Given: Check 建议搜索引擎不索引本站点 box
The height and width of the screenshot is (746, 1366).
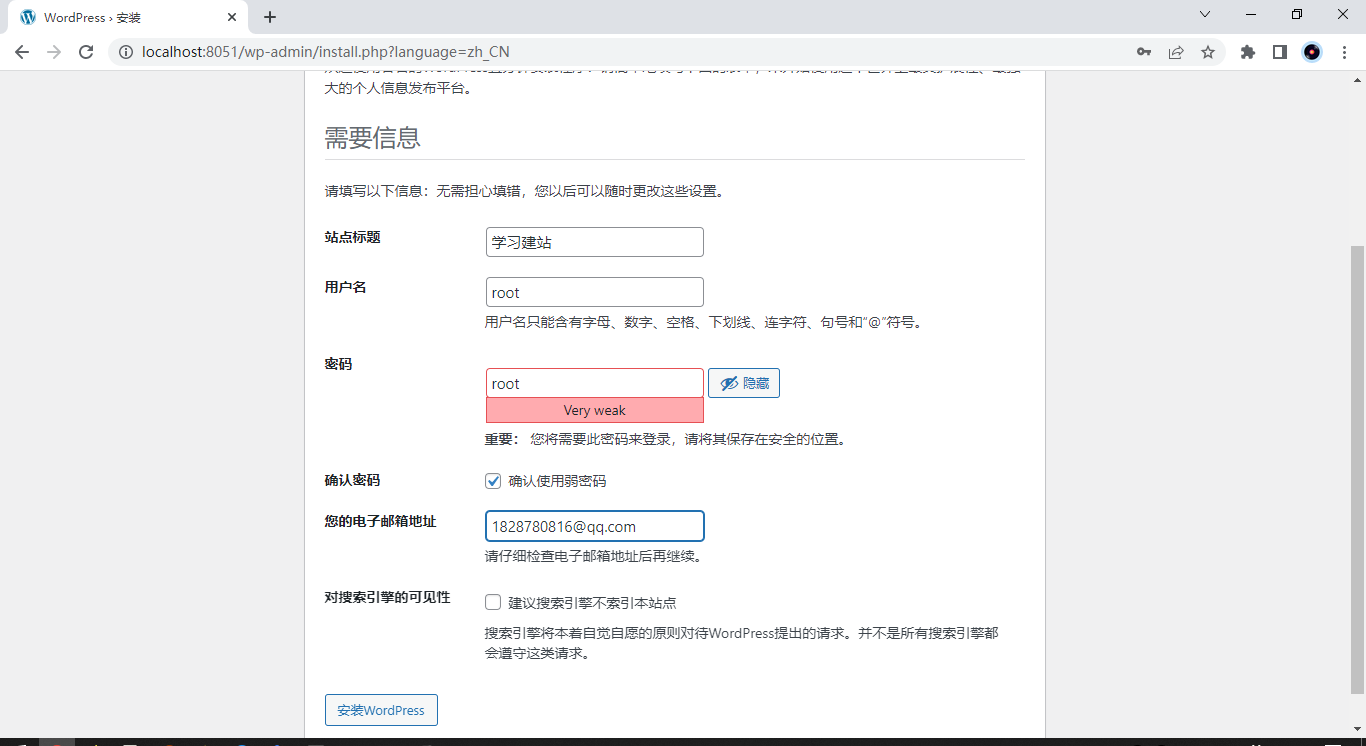Looking at the screenshot, I should 493,602.
